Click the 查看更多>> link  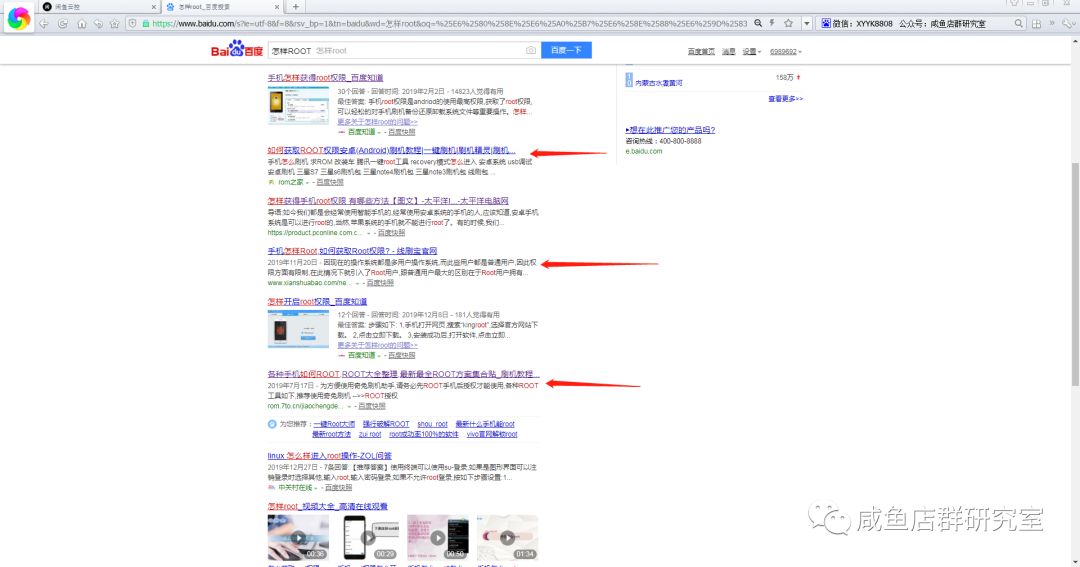(x=785, y=99)
